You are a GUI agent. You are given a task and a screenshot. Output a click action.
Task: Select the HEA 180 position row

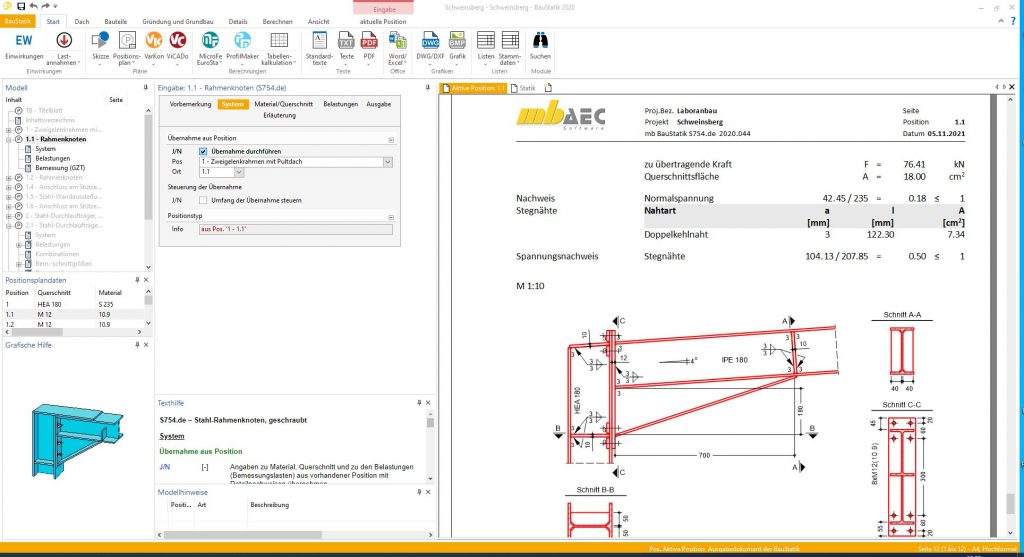tap(72, 304)
